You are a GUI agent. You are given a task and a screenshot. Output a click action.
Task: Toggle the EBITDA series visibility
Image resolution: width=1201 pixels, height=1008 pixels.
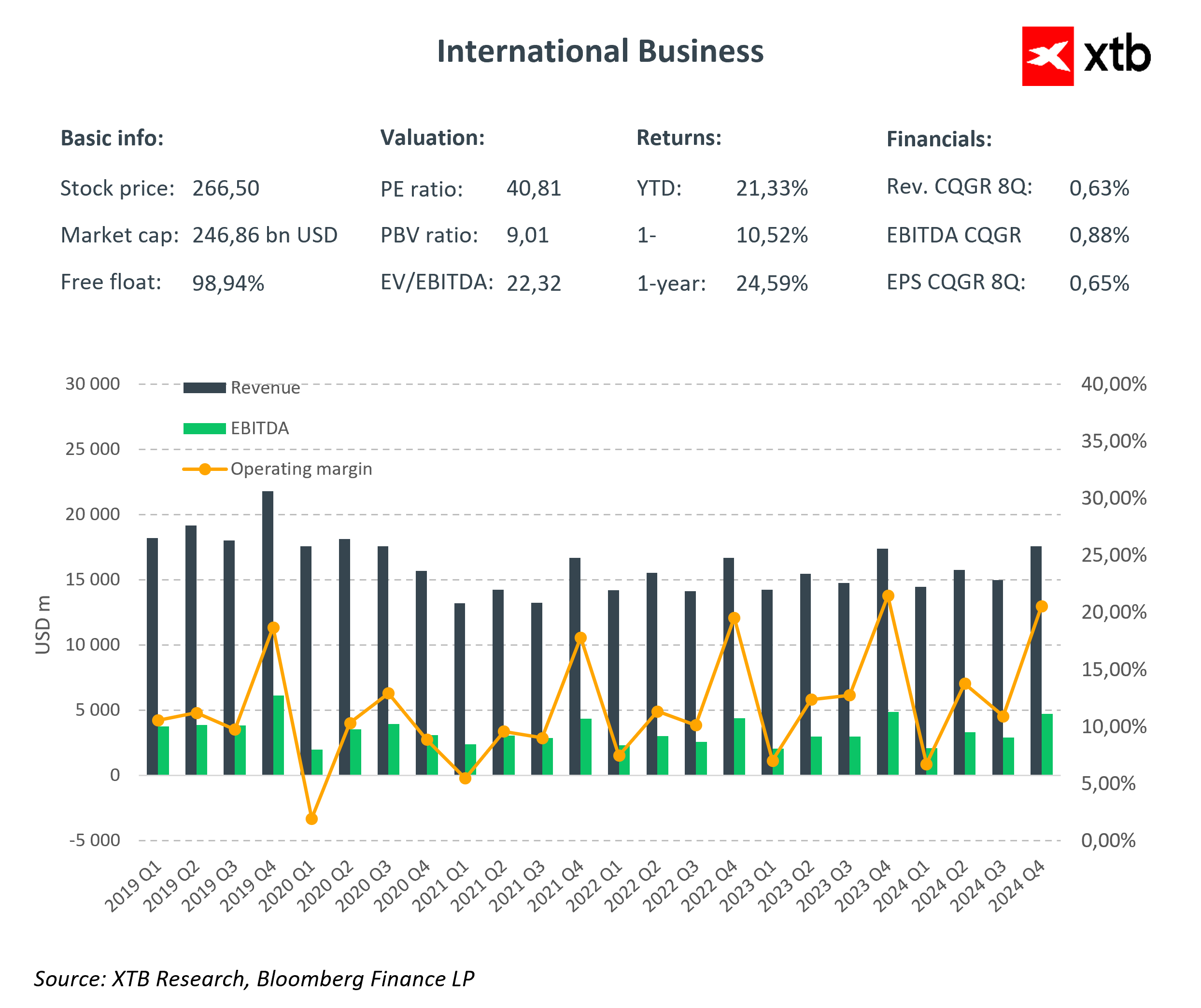point(260,428)
